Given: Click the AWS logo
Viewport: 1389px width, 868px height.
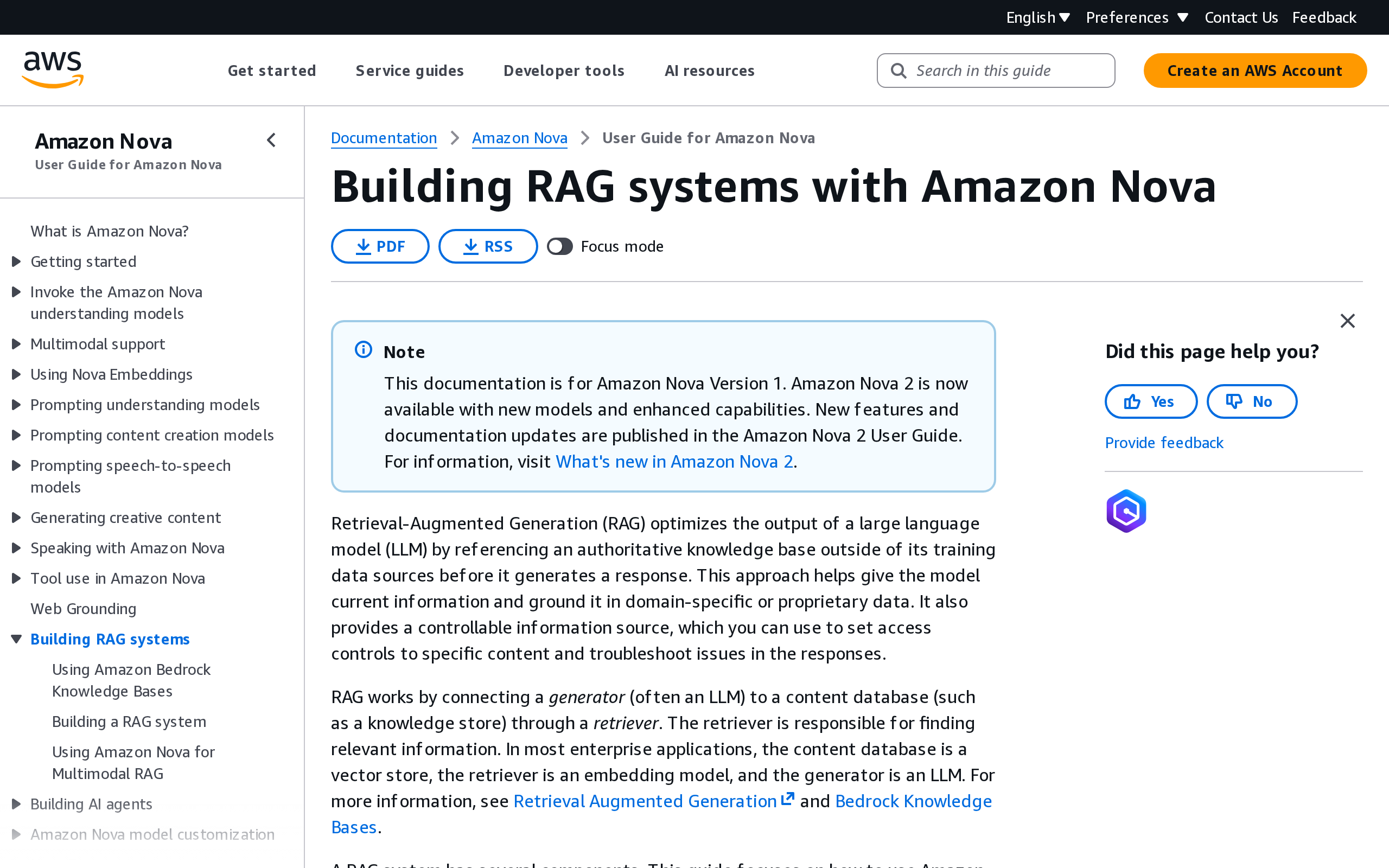Looking at the screenshot, I should 53,70.
